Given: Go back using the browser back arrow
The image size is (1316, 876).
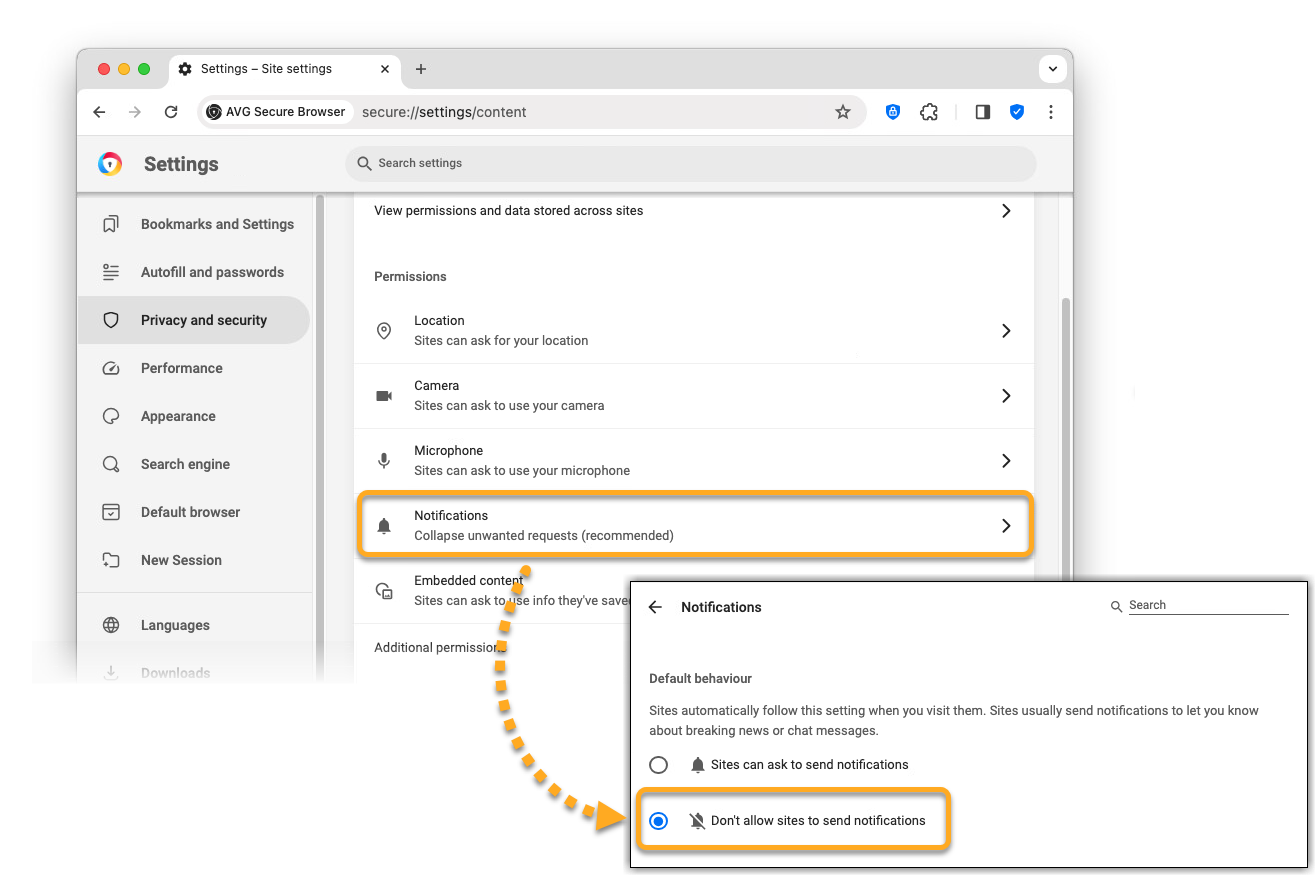Looking at the screenshot, I should pos(99,112).
